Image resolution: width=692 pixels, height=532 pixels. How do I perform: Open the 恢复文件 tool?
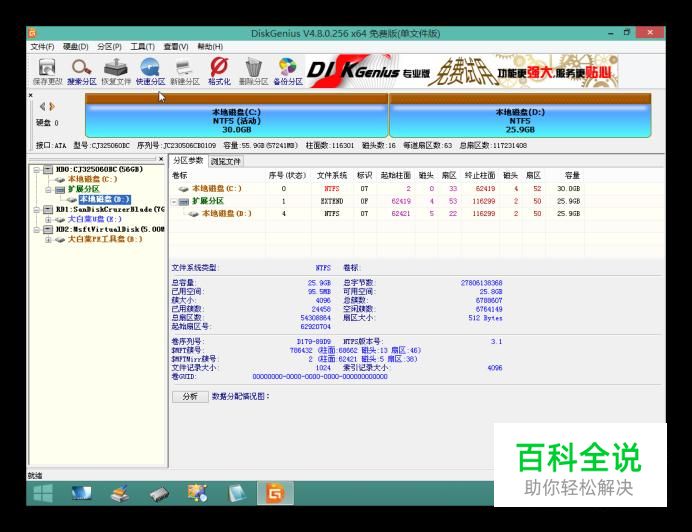pyautogui.click(x=116, y=71)
